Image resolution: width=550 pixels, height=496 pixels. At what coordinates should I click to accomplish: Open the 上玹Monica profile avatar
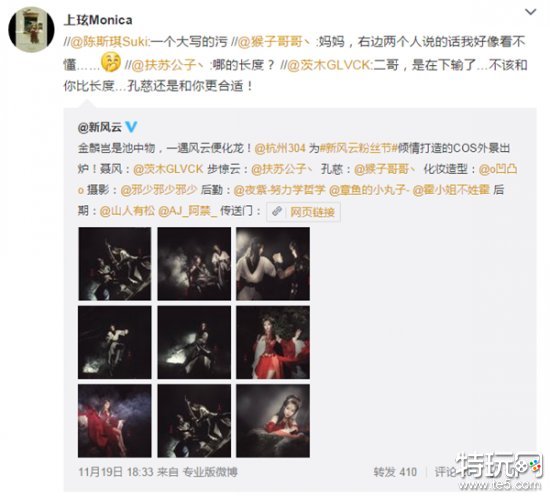point(31,30)
